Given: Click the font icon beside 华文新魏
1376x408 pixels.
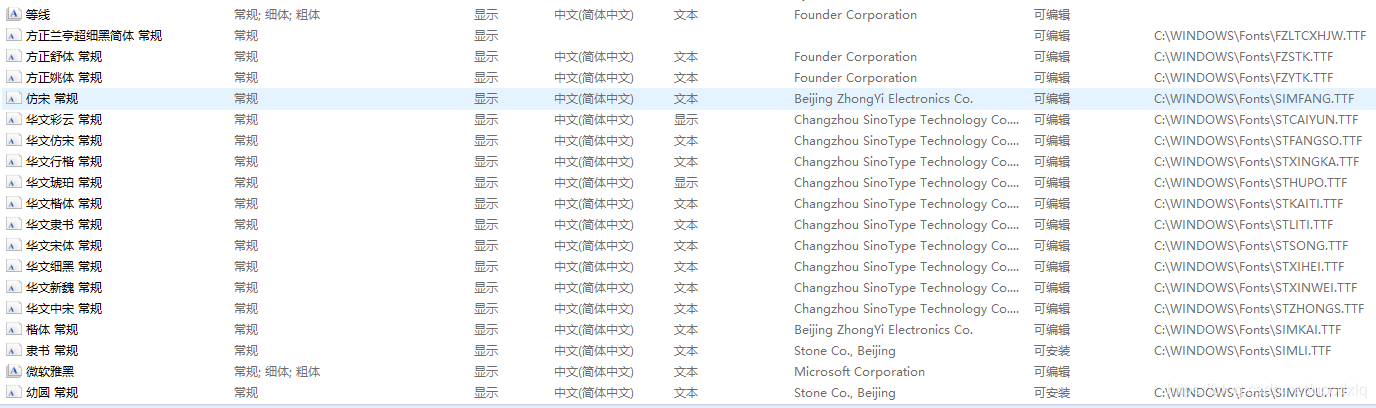Looking at the screenshot, I should (x=13, y=288).
